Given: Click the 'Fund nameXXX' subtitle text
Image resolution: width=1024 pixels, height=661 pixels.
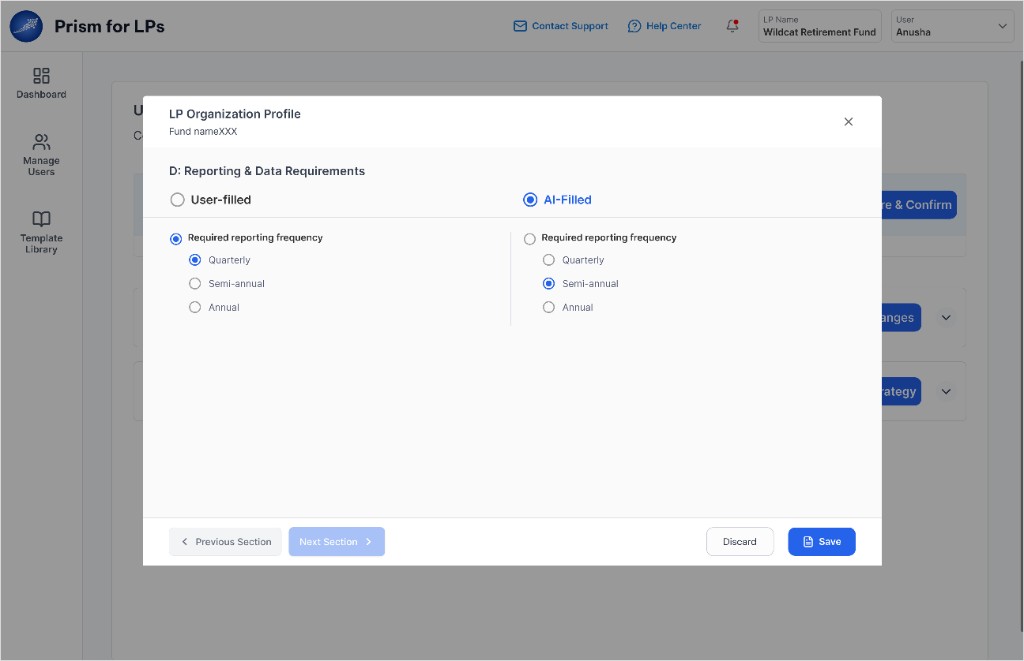Looking at the screenshot, I should [203, 131].
